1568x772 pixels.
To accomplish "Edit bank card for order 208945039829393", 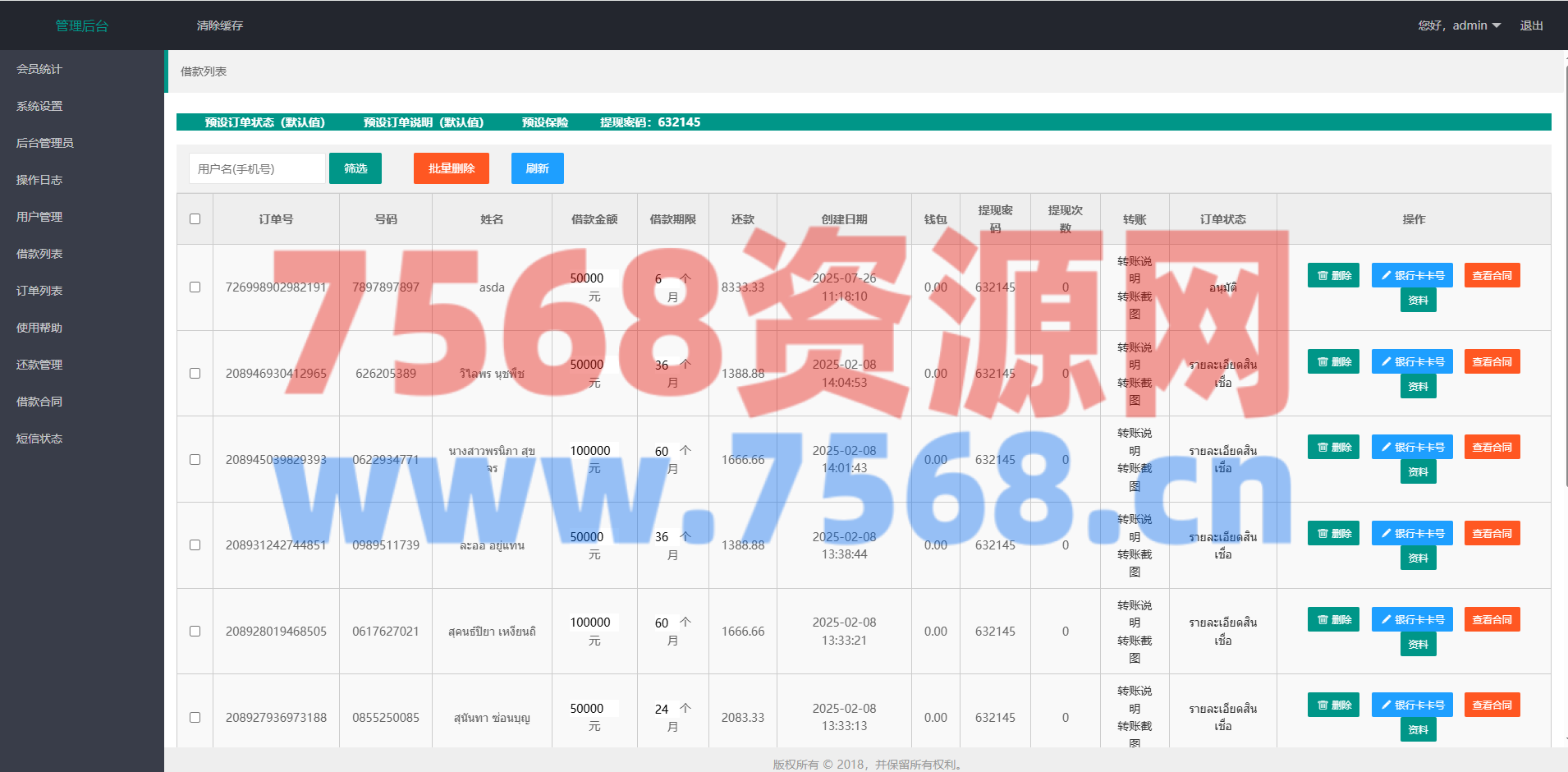I will coord(1412,448).
